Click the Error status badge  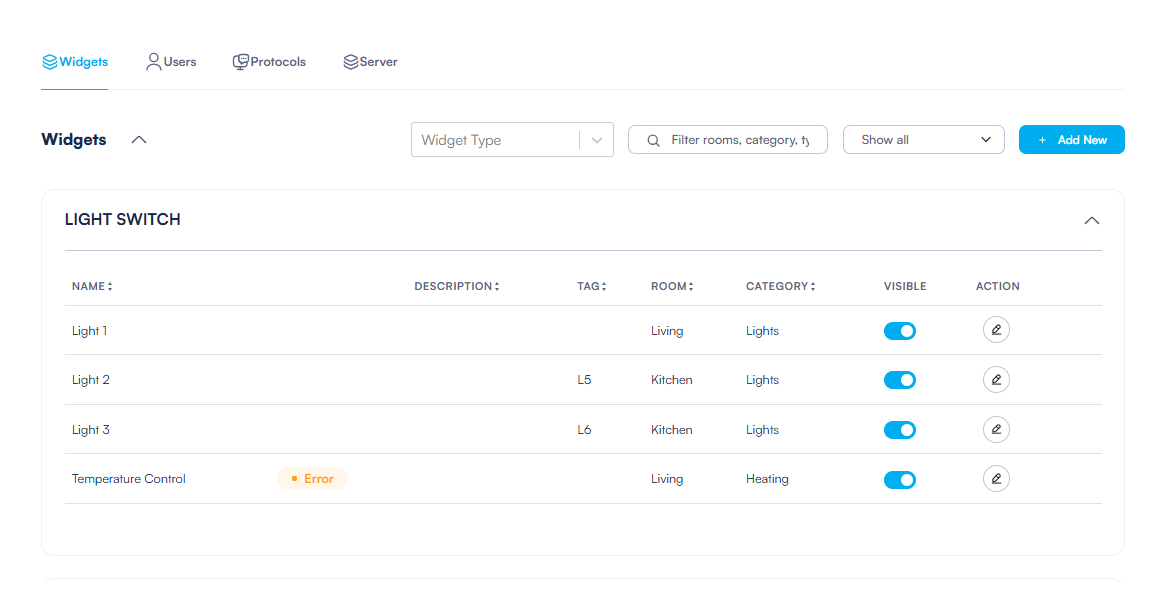tap(312, 479)
